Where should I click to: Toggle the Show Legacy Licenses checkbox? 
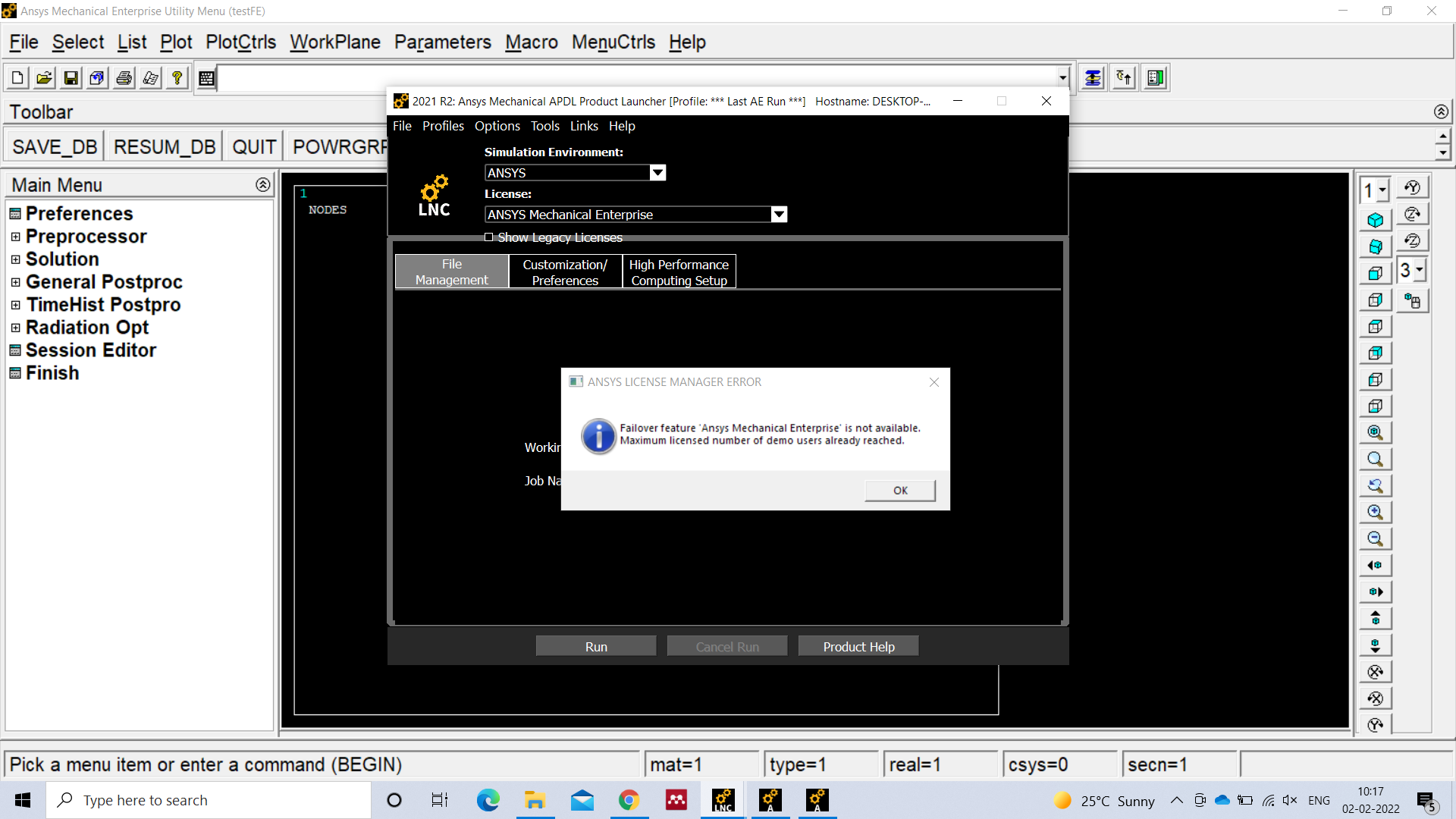tap(489, 237)
